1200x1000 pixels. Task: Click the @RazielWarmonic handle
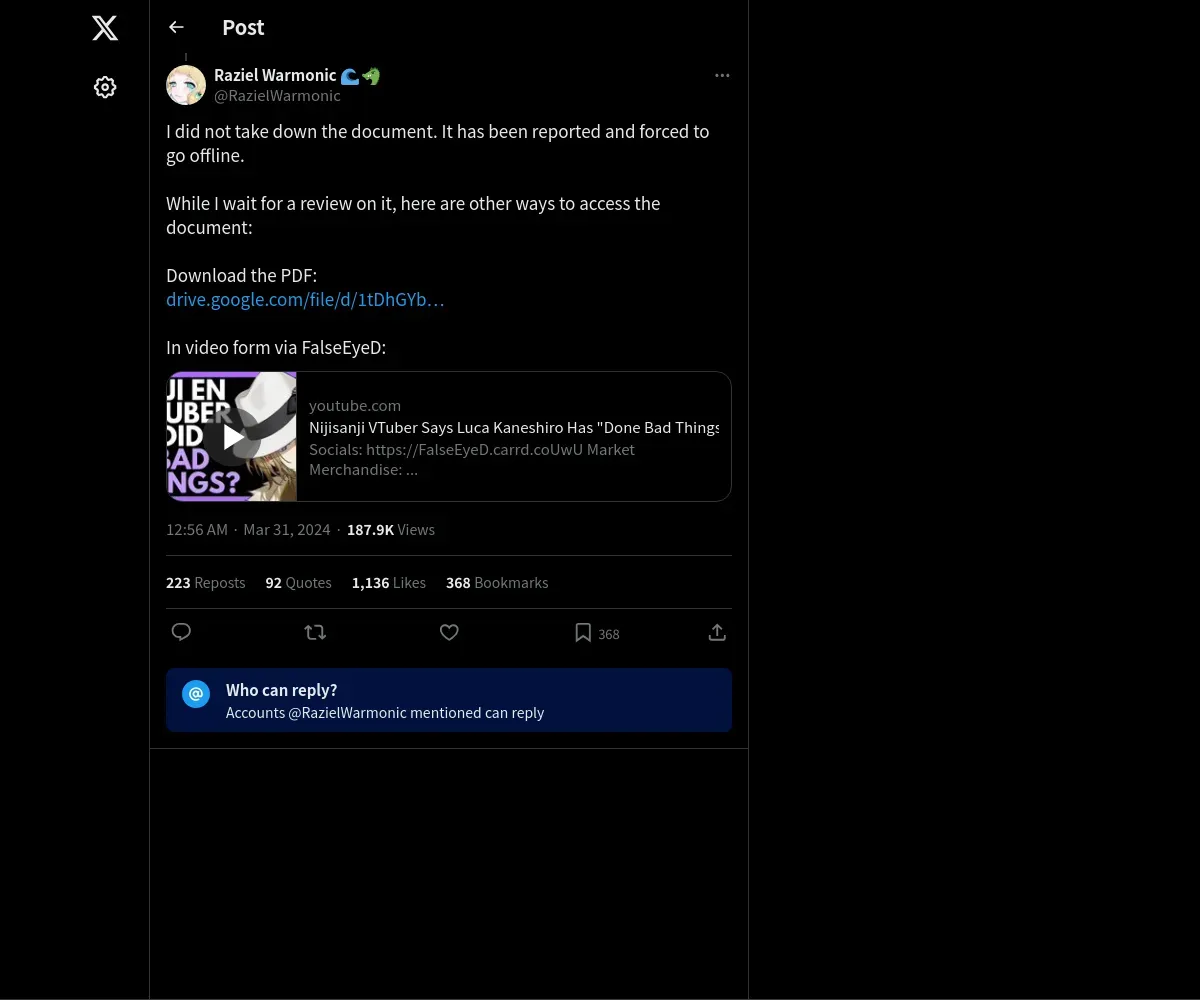[x=277, y=96]
